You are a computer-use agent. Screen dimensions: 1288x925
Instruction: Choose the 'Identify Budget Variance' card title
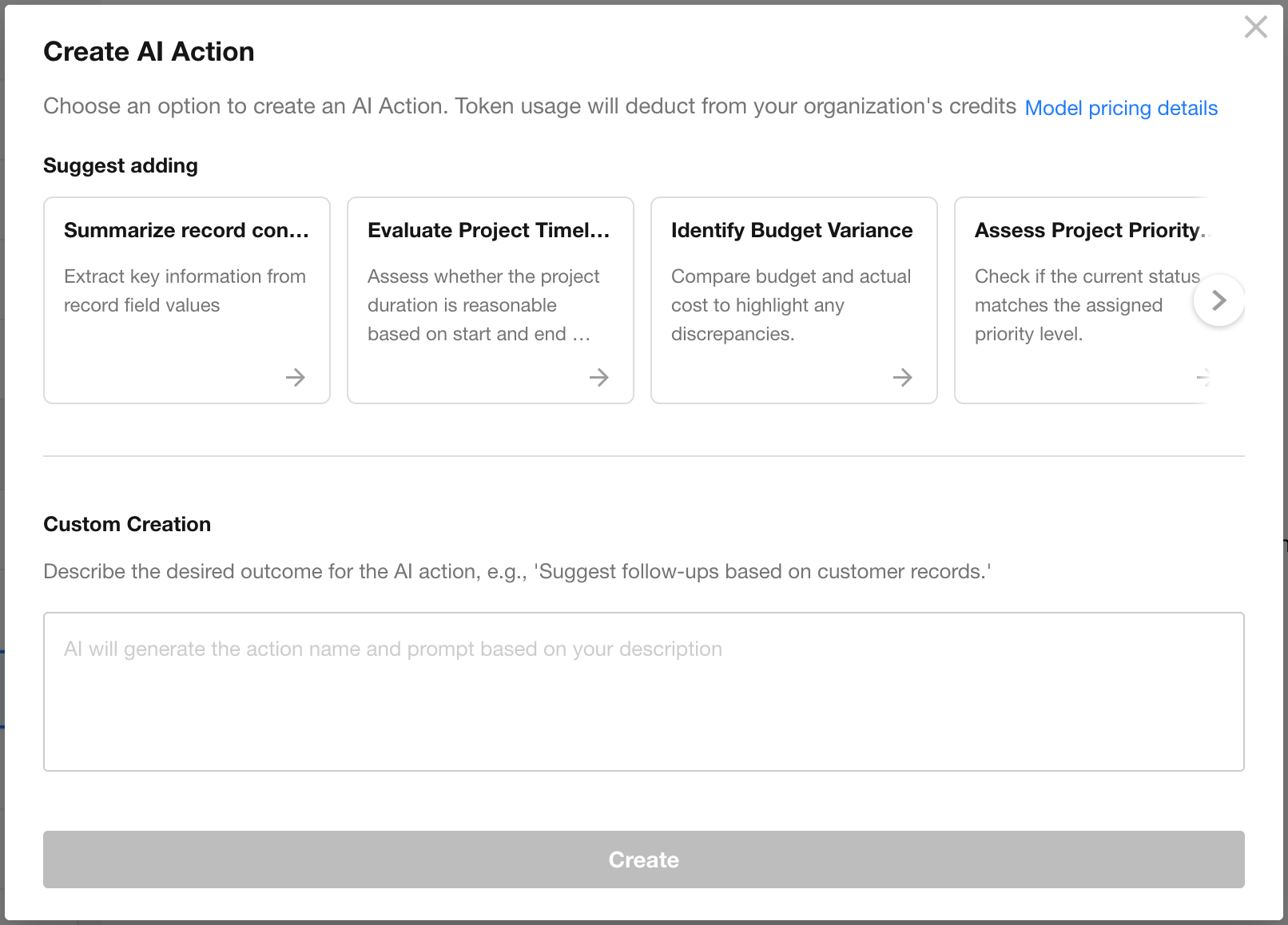click(791, 230)
